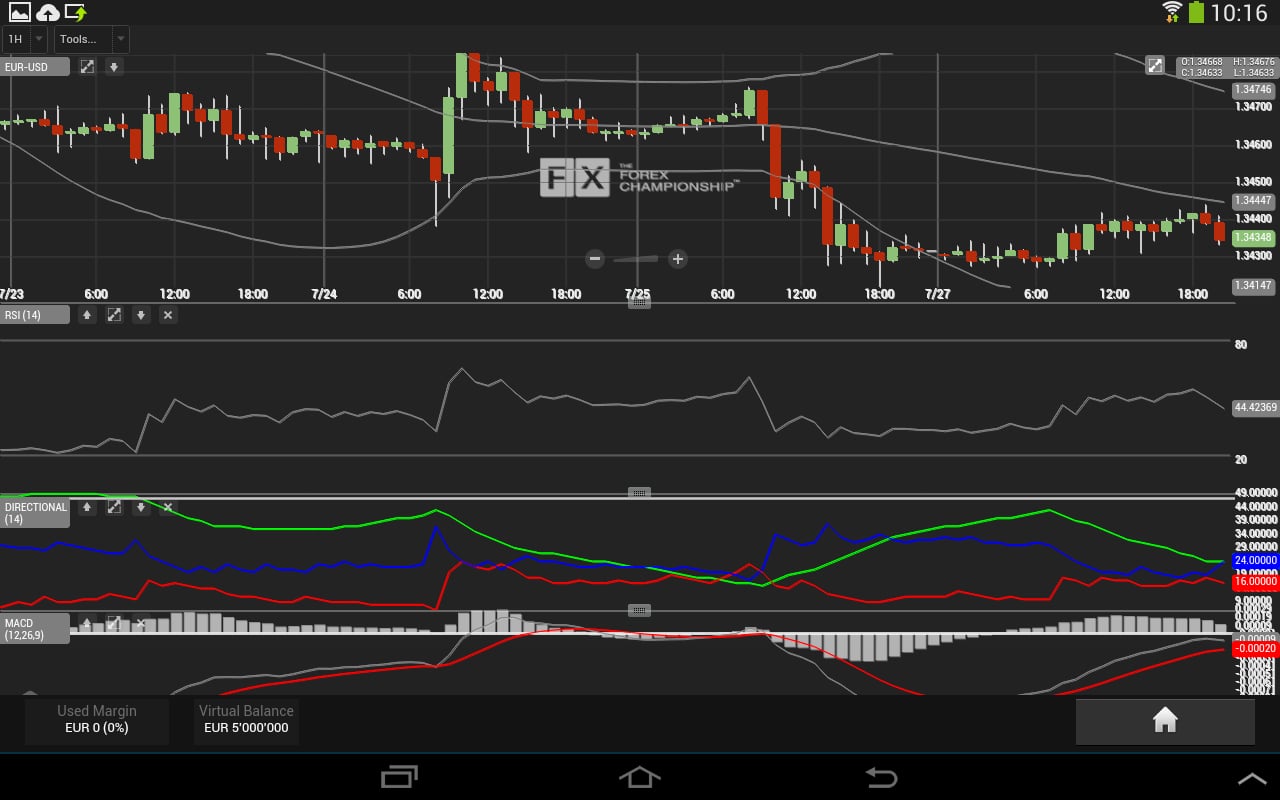Toggle fullscreen with the top-right expand icon
Viewport: 1280px width, 800px height.
click(1155, 65)
